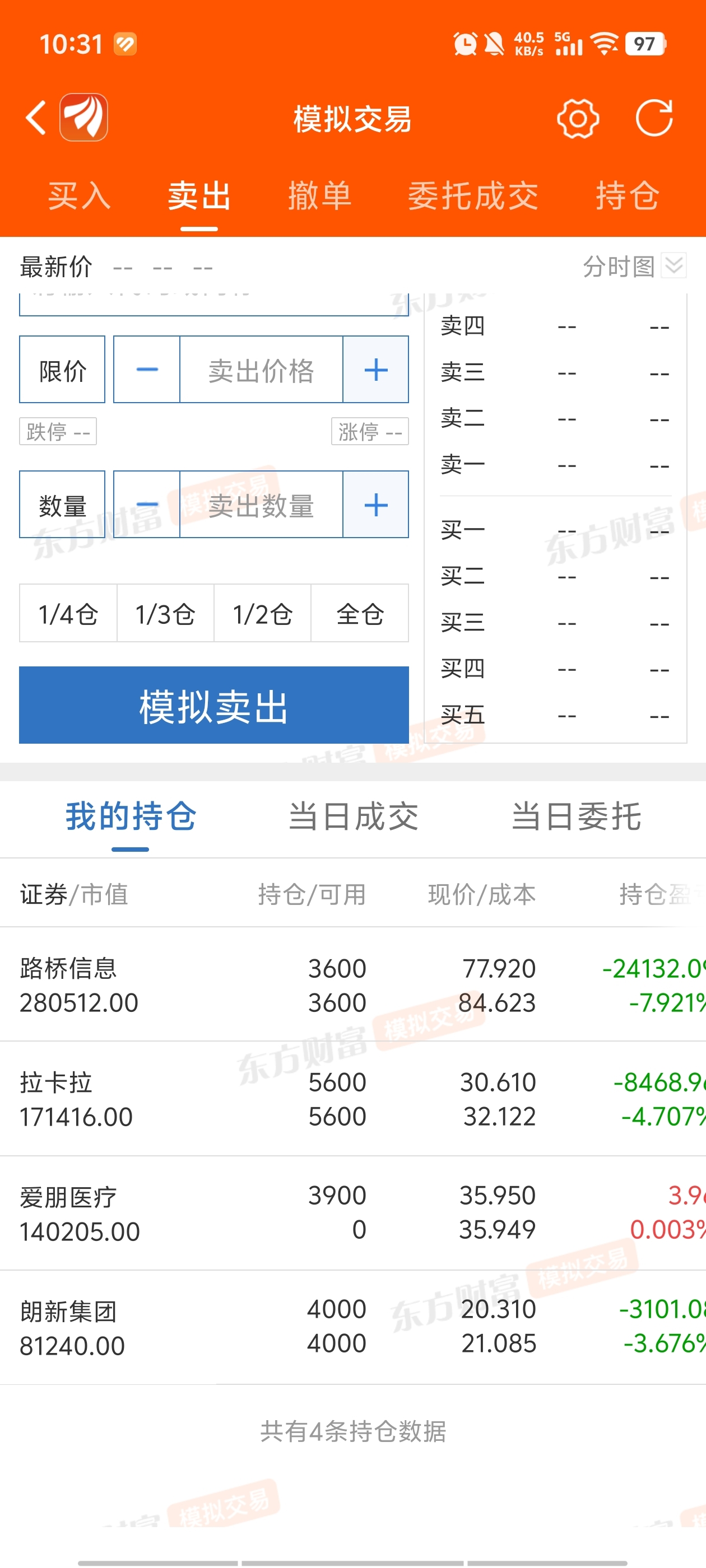Viewport: 706px width, 1568px height.
Task: Switch to 买入 tab
Action: click(79, 196)
